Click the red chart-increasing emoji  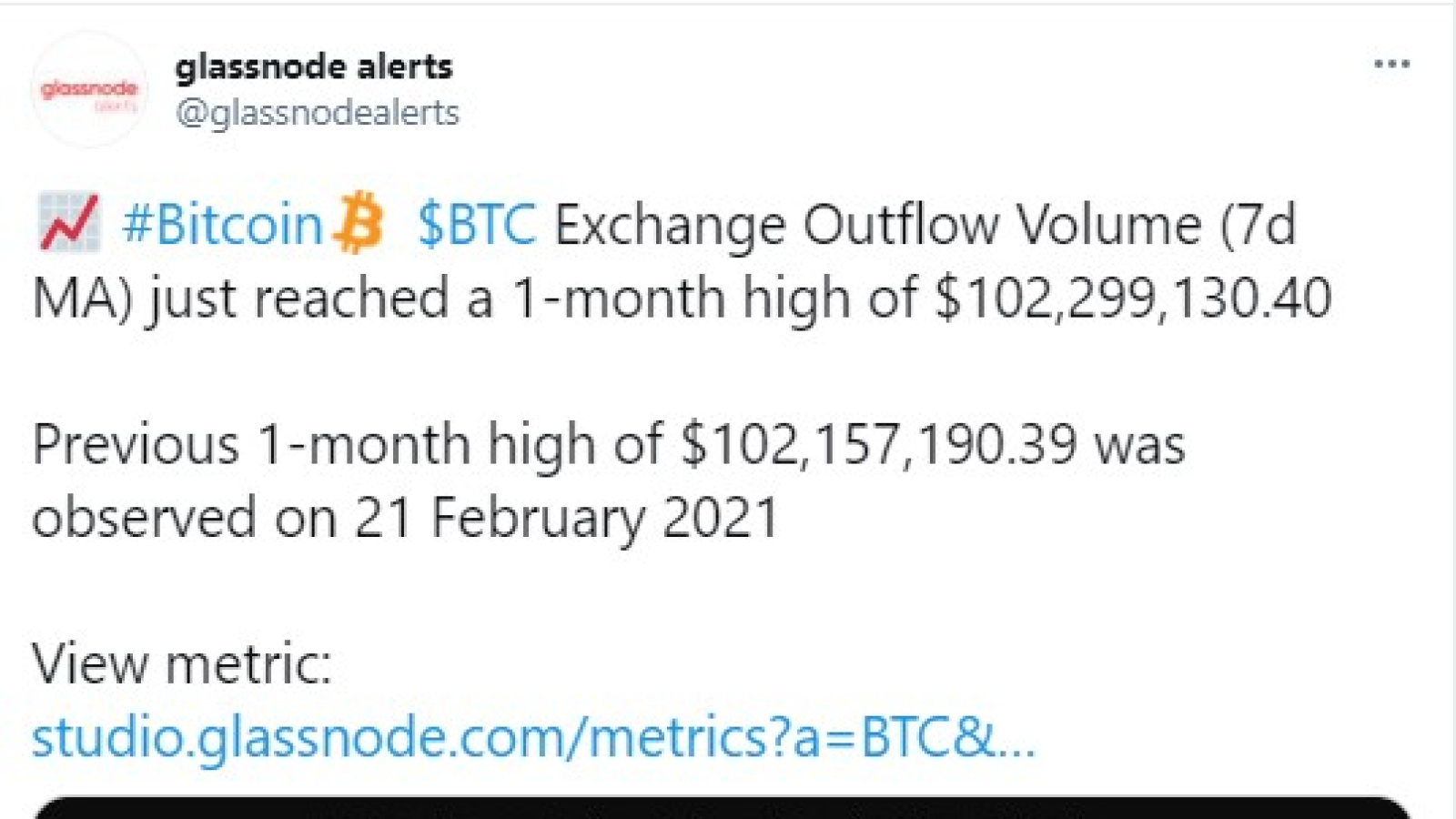69,222
